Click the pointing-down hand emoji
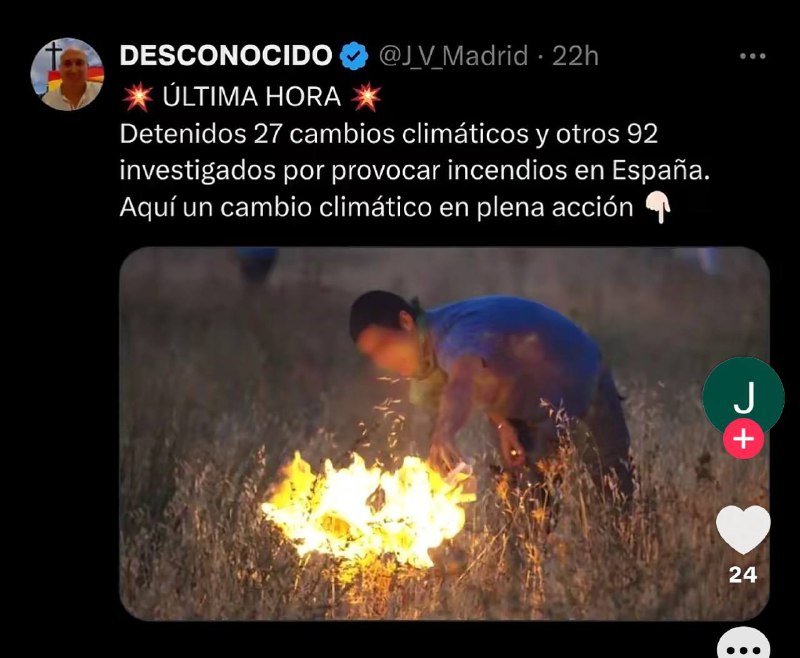The height and width of the screenshot is (658, 800). pyautogui.click(x=659, y=208)
